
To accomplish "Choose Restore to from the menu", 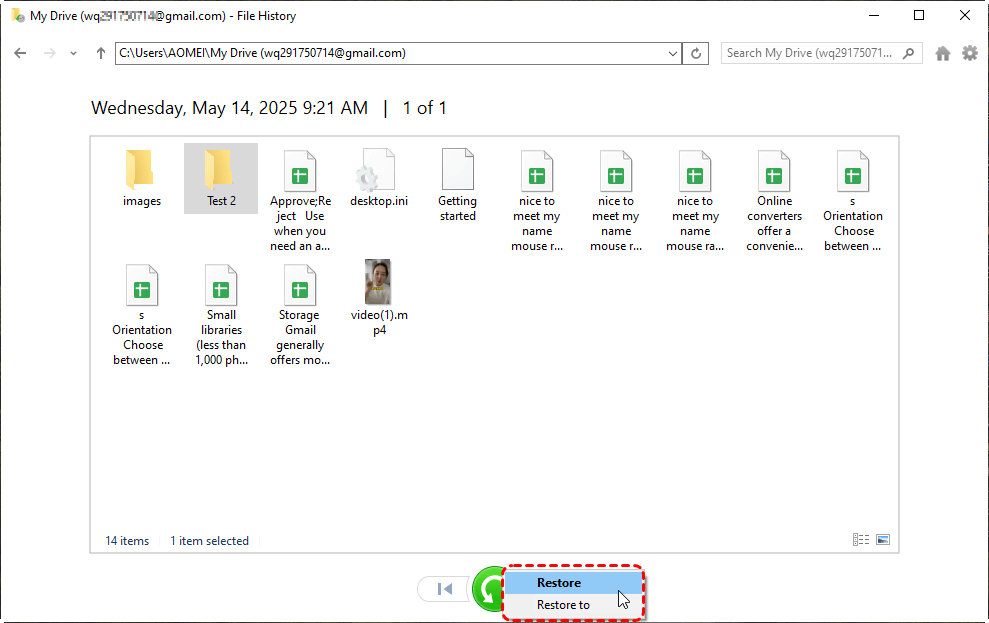I will click(x=573, y=605).
